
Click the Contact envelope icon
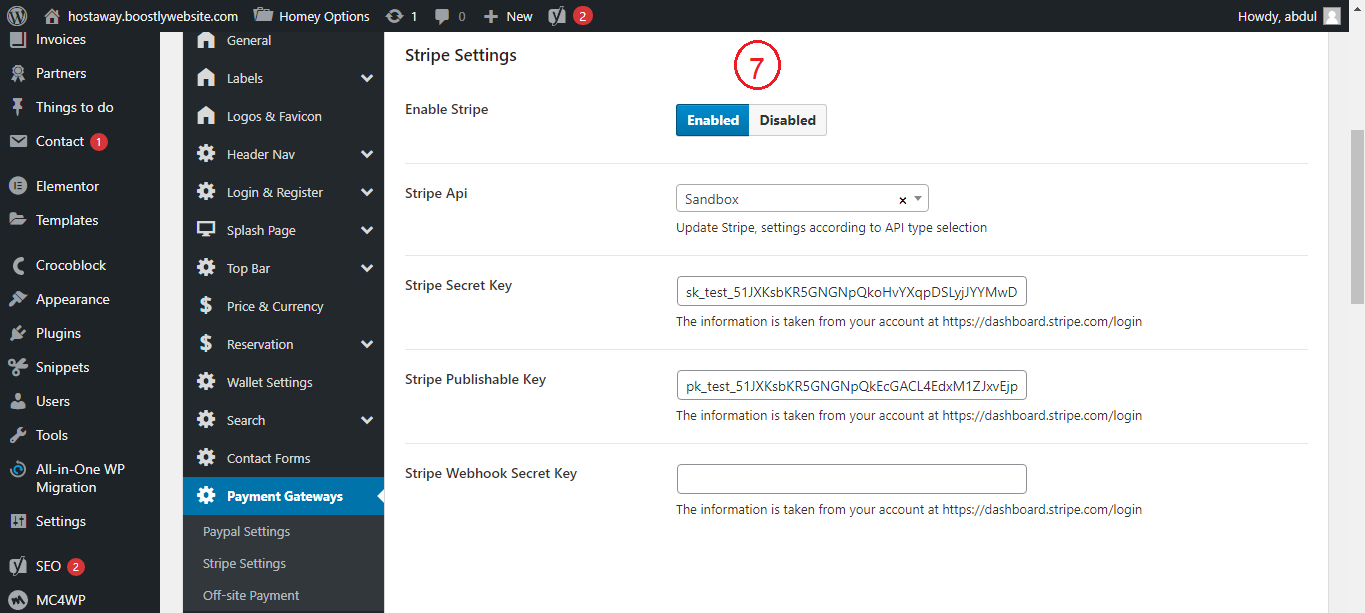click(17, 141)
